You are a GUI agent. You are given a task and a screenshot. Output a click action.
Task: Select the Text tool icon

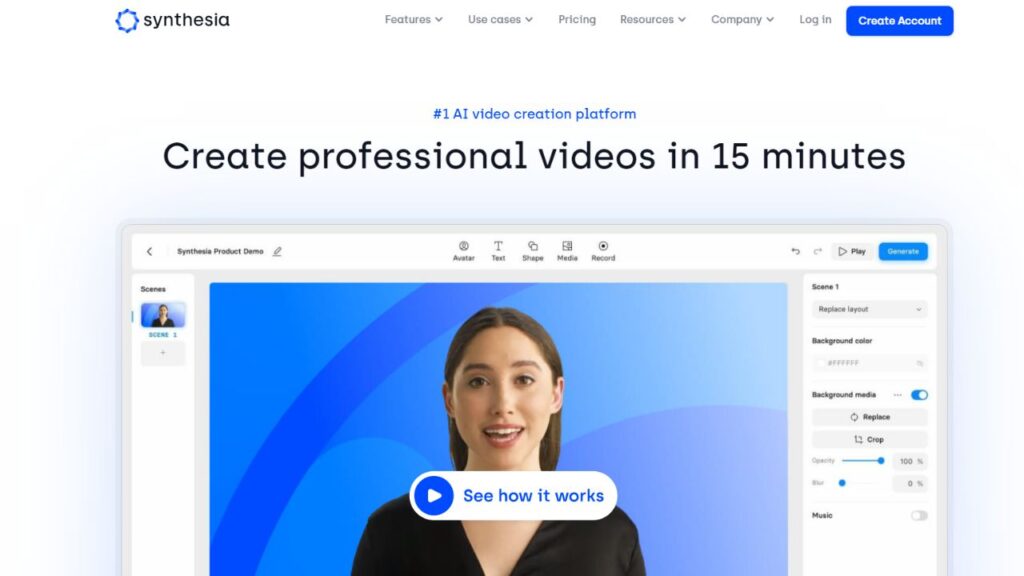(498, 246)
